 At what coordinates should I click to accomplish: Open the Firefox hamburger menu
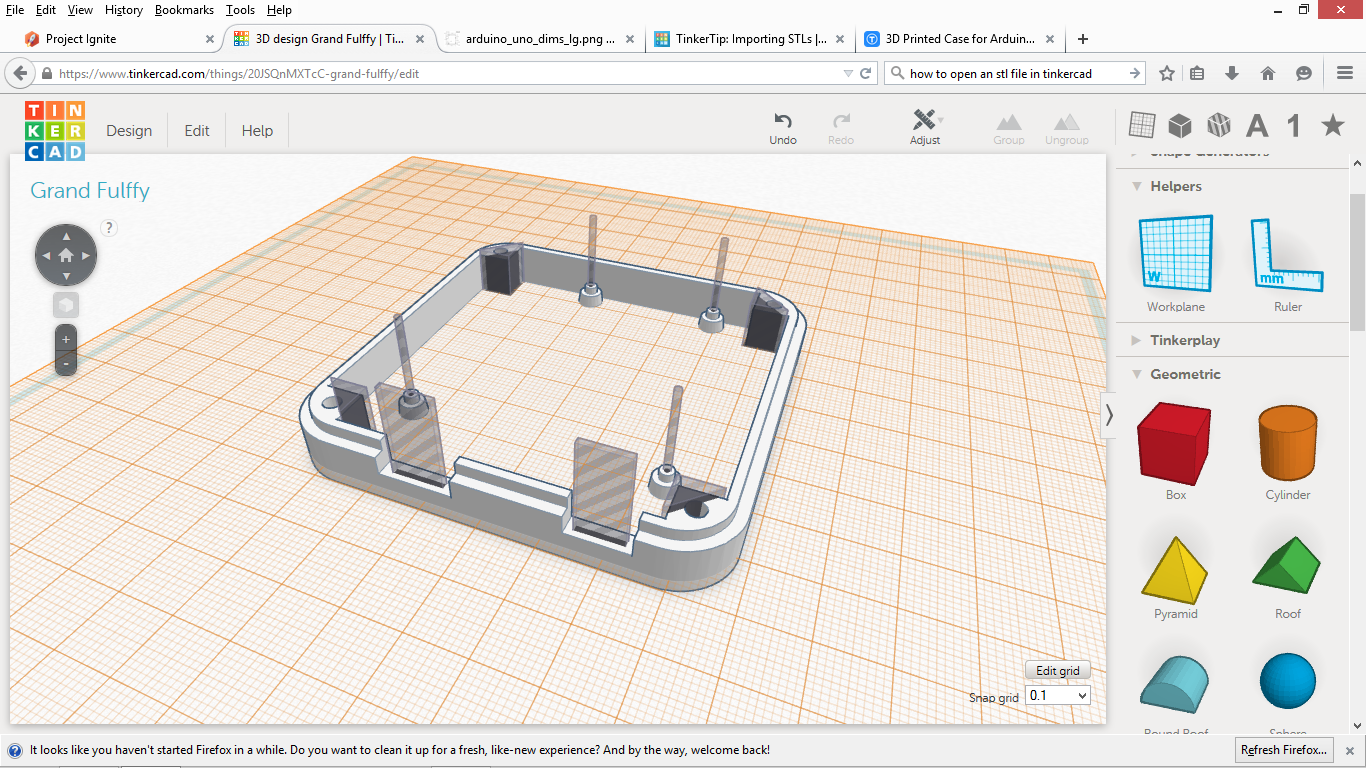[1345, 73]
